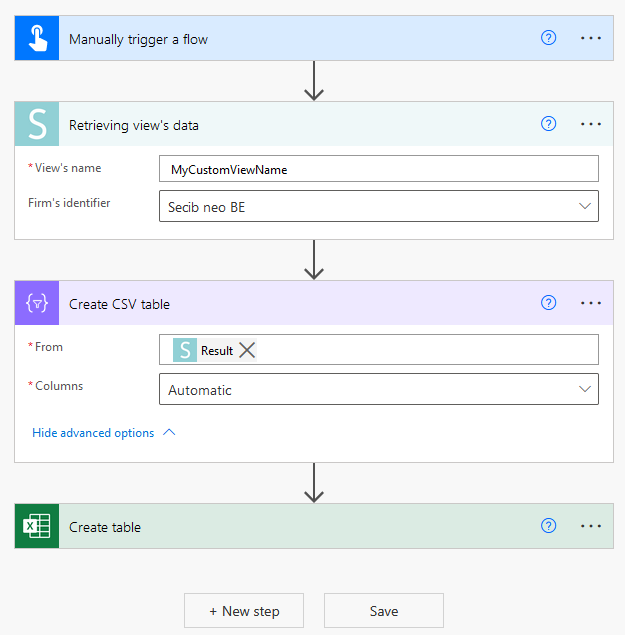Save the flow
This screenshot has height=635, width=625.
pyautogui.click(x=383, y=611)
